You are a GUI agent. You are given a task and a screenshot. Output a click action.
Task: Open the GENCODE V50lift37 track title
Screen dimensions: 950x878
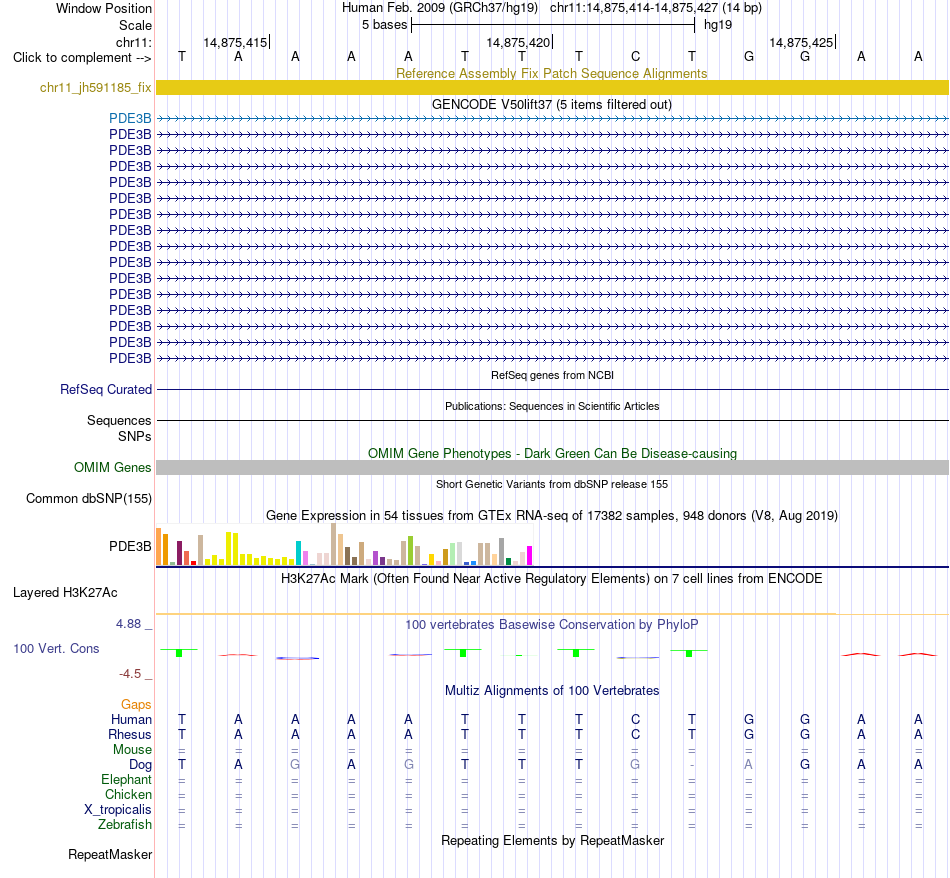tap(551, 104)
